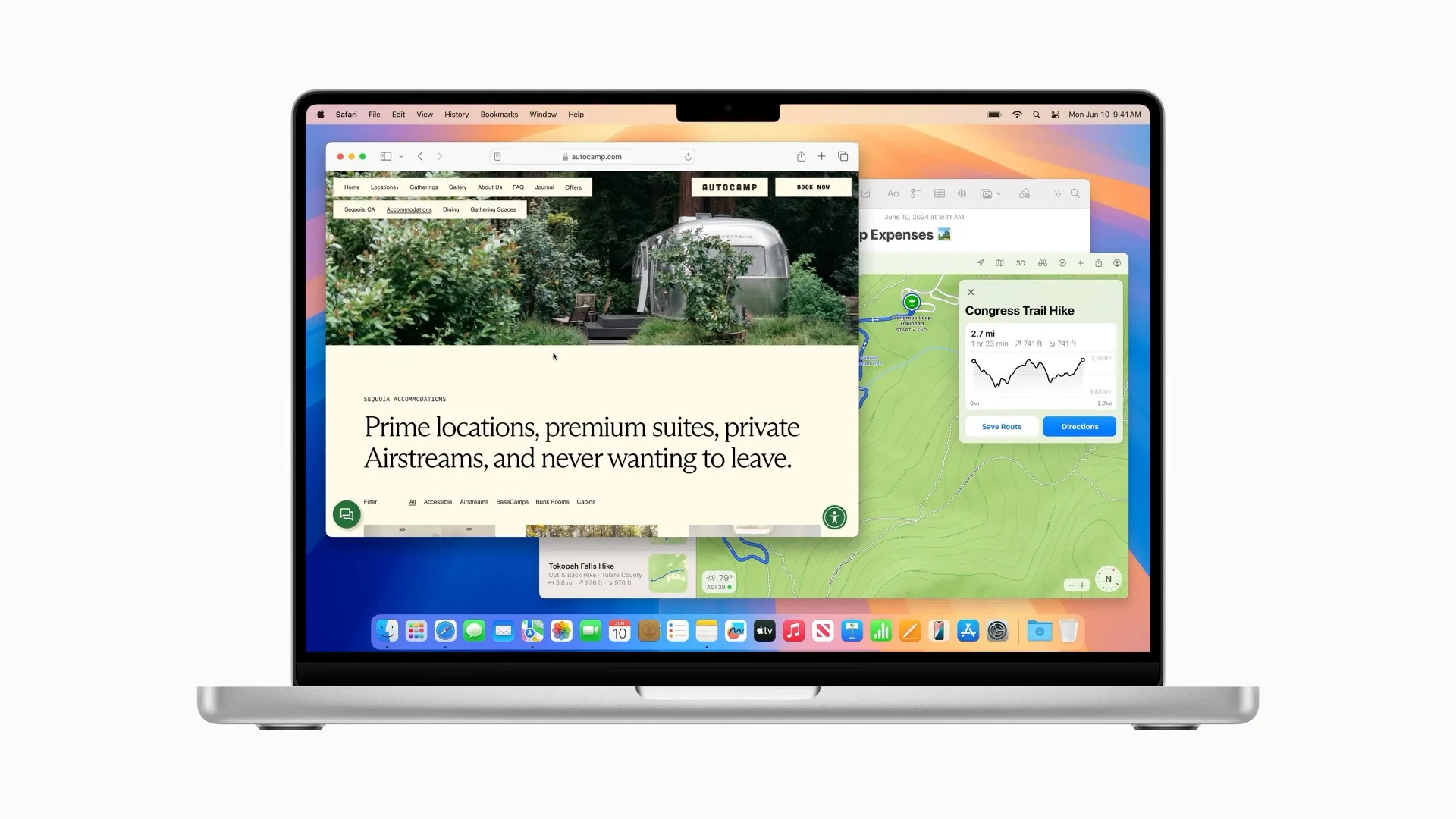Click the reader view icon in Safari toolbar
Image resolution: width=1456 pixels, height=819 pixels.
tap(497, 156)
